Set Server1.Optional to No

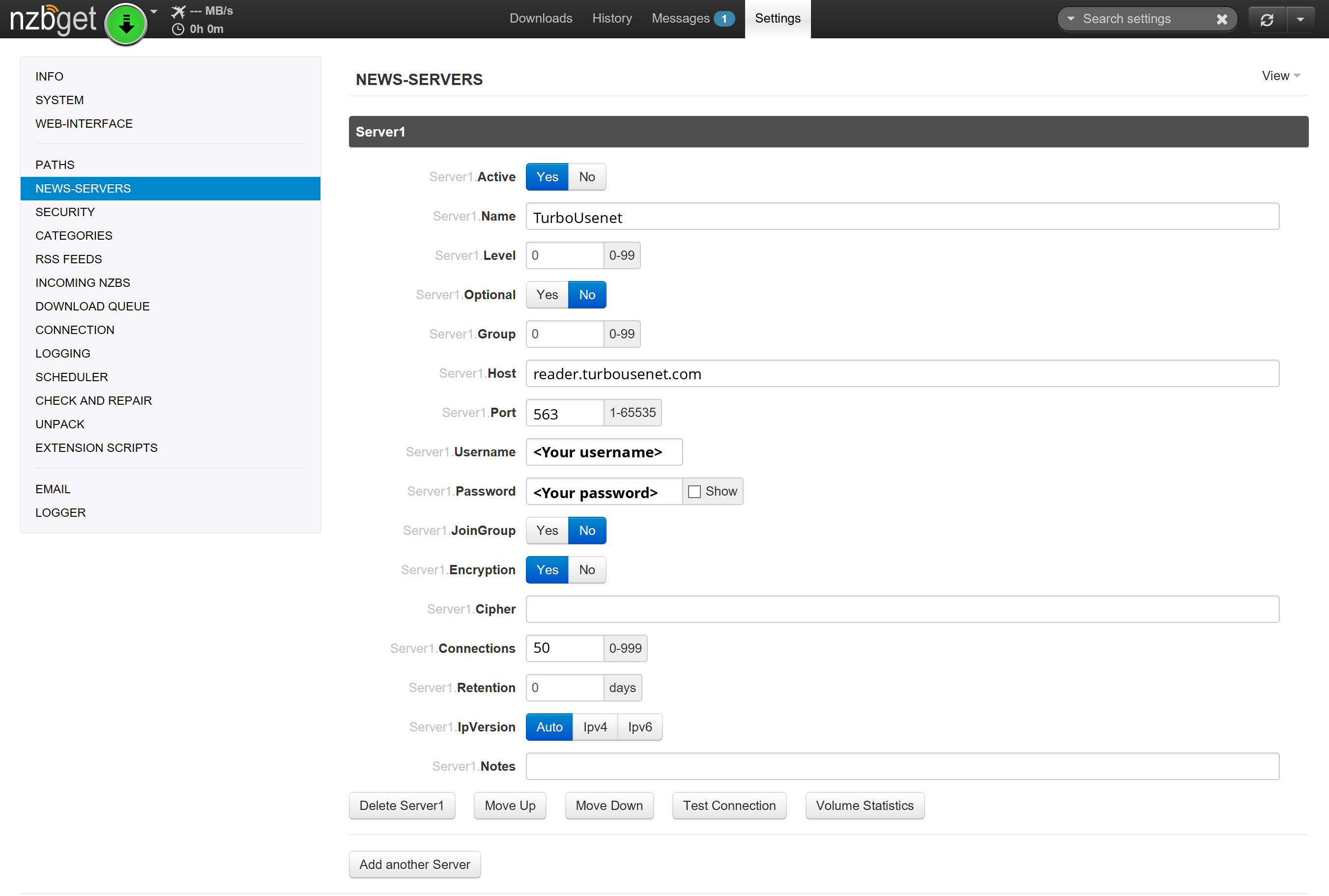(587, 295)
